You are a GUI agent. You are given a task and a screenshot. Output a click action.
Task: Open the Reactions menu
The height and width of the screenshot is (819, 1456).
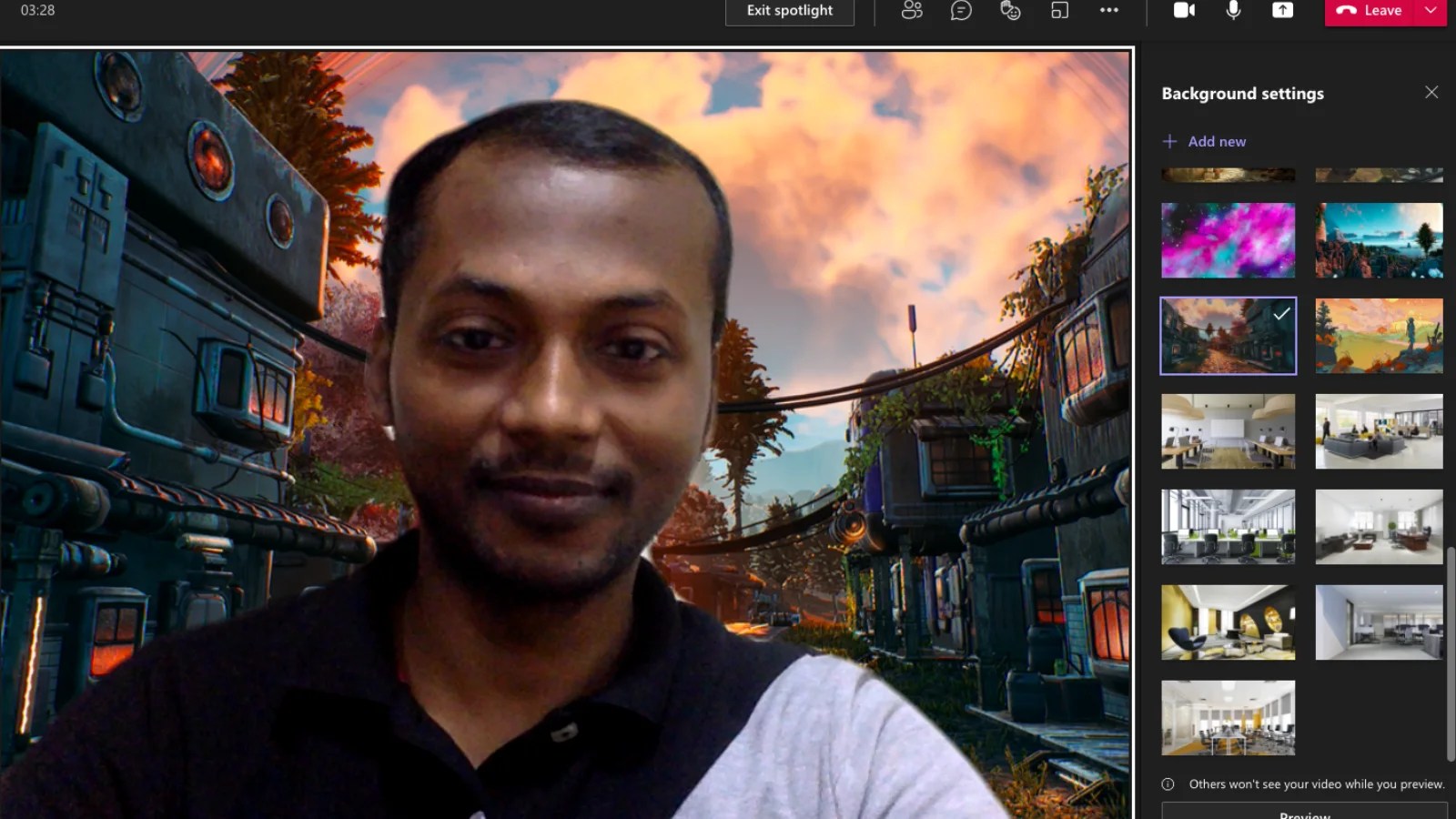pyautogui.click(x=1010, y=11)
